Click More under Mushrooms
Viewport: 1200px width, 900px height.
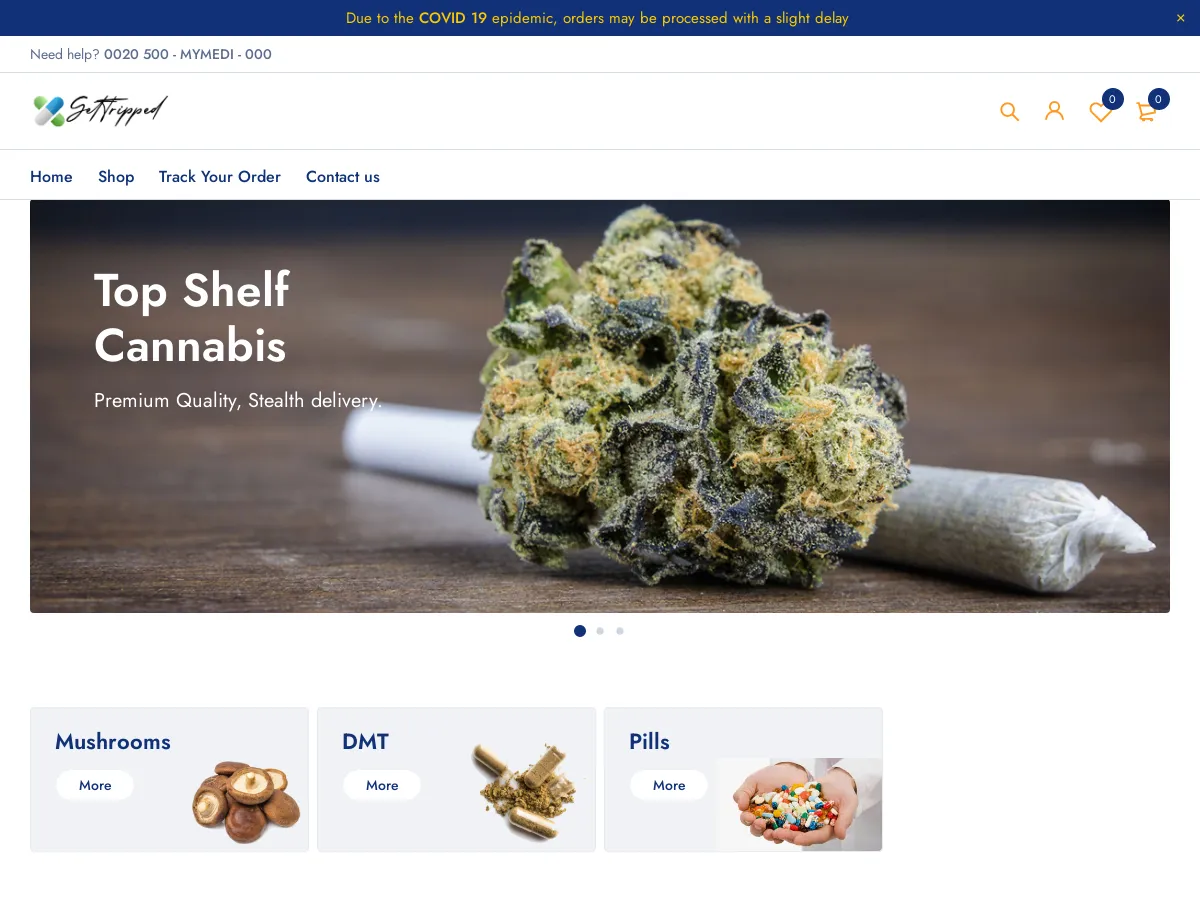point(95,785)
